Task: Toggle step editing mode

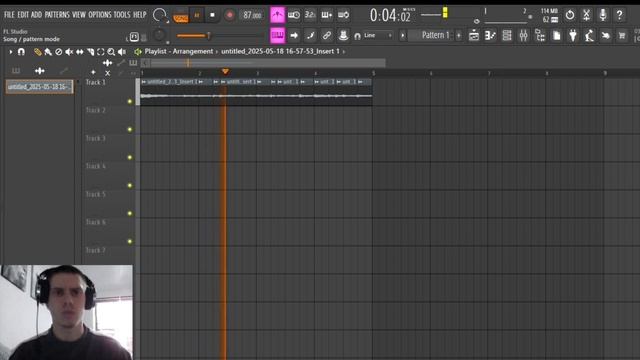Action: [x=310, y=36]
